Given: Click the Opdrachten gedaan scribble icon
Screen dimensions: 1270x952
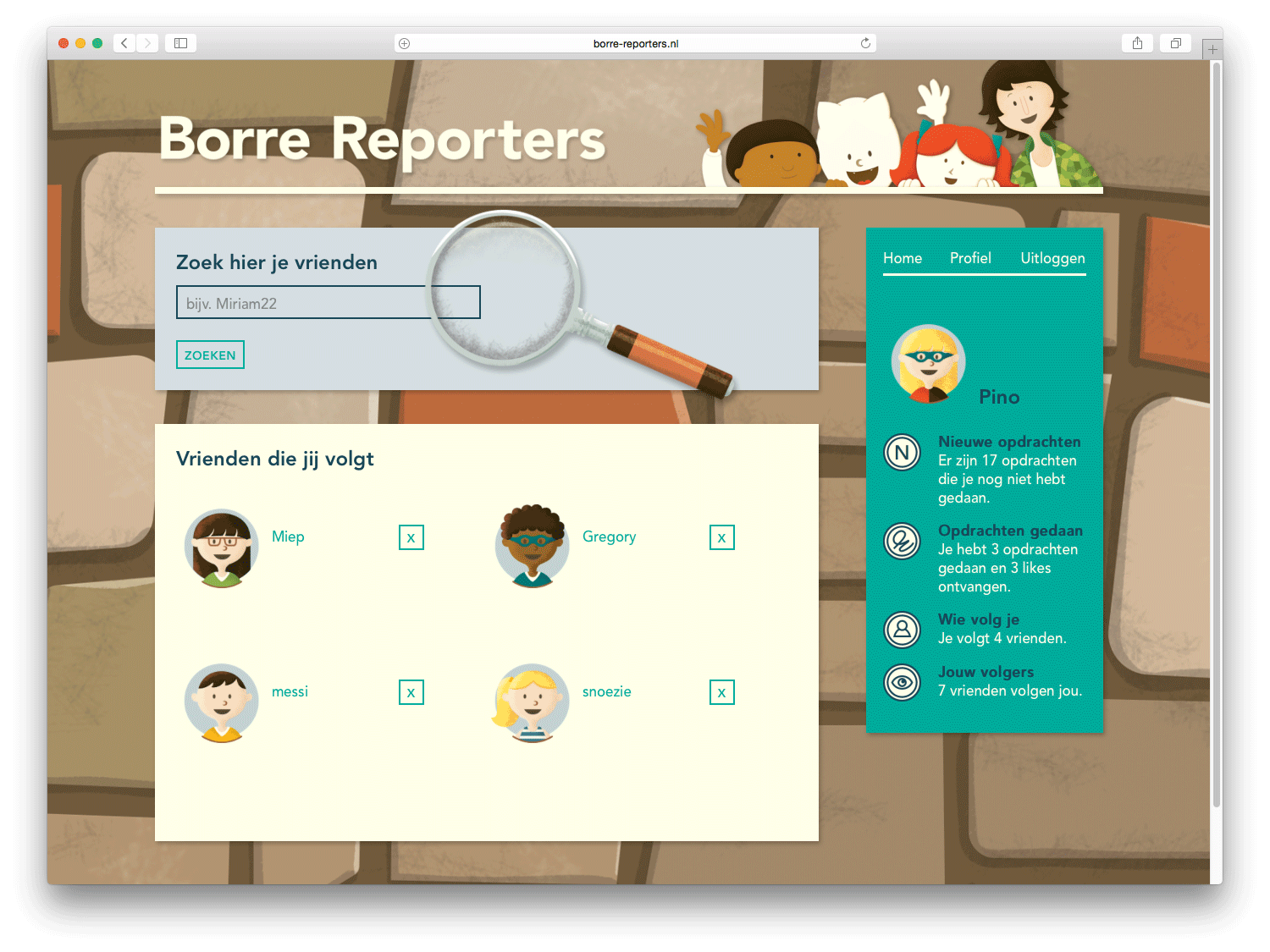Looking at the screenshot, I should 903,542.
